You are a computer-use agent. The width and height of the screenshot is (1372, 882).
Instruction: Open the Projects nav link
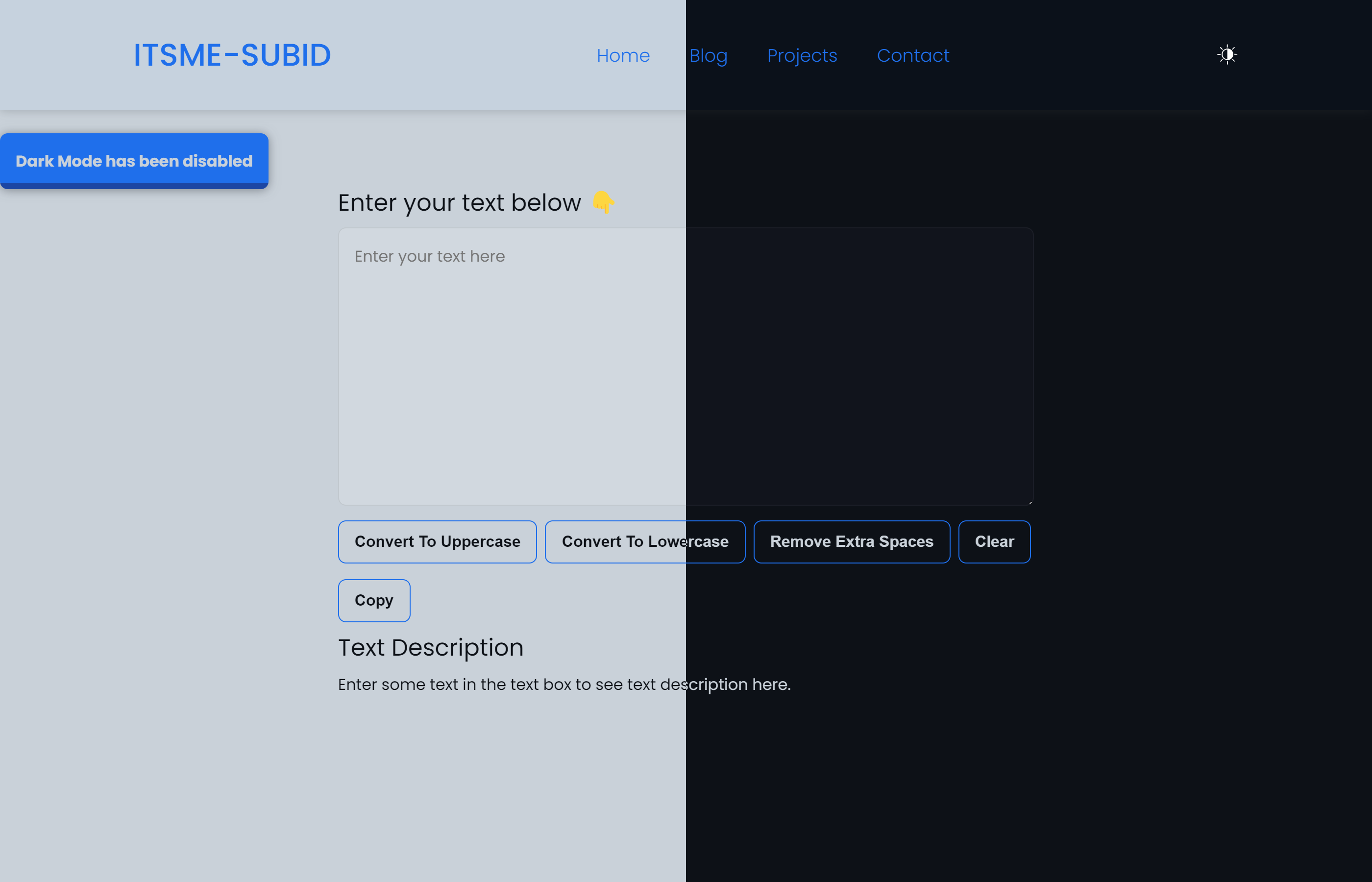[802, 55]
